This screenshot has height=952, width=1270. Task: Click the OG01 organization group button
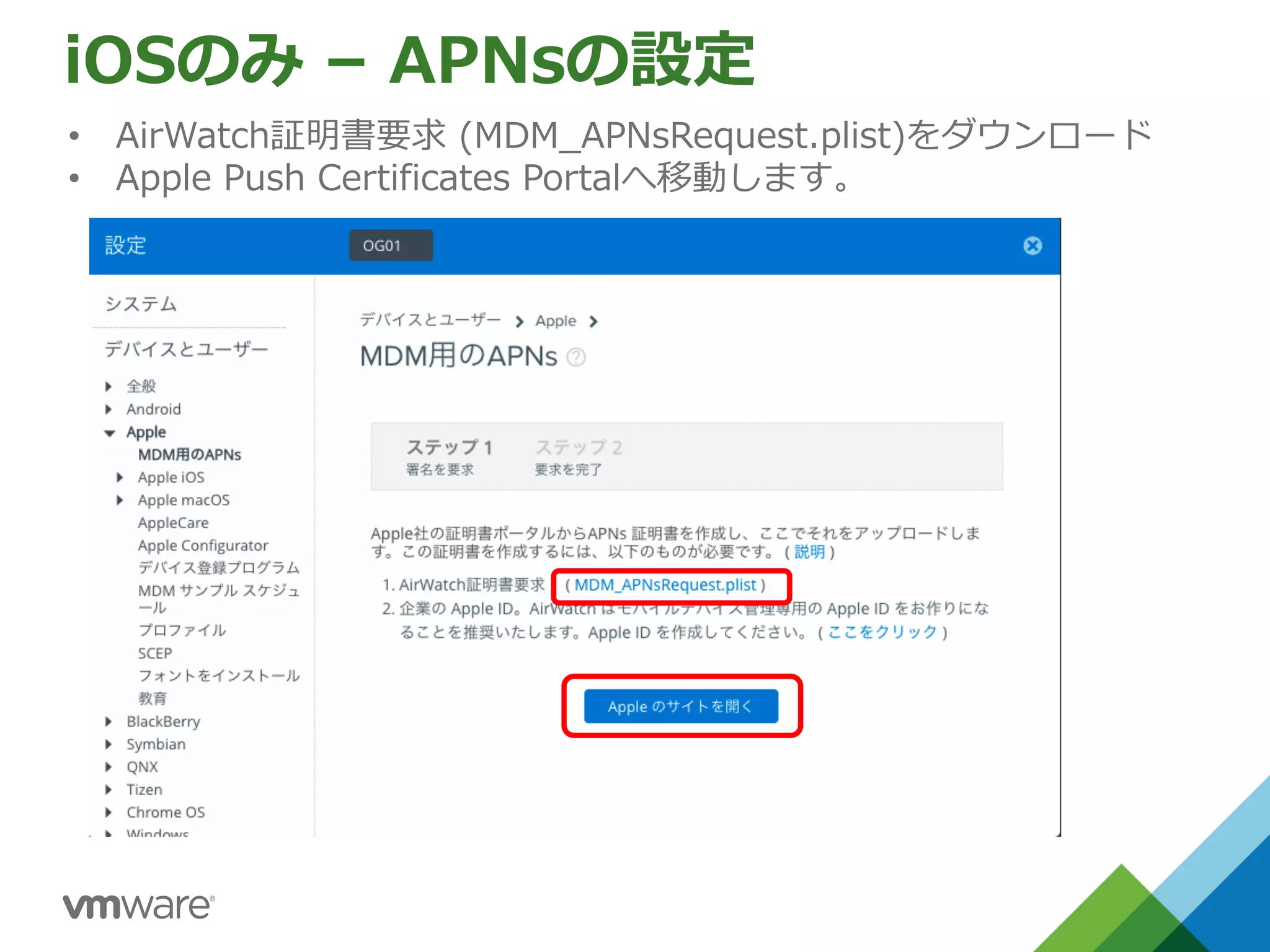click(x=391, y=245)
